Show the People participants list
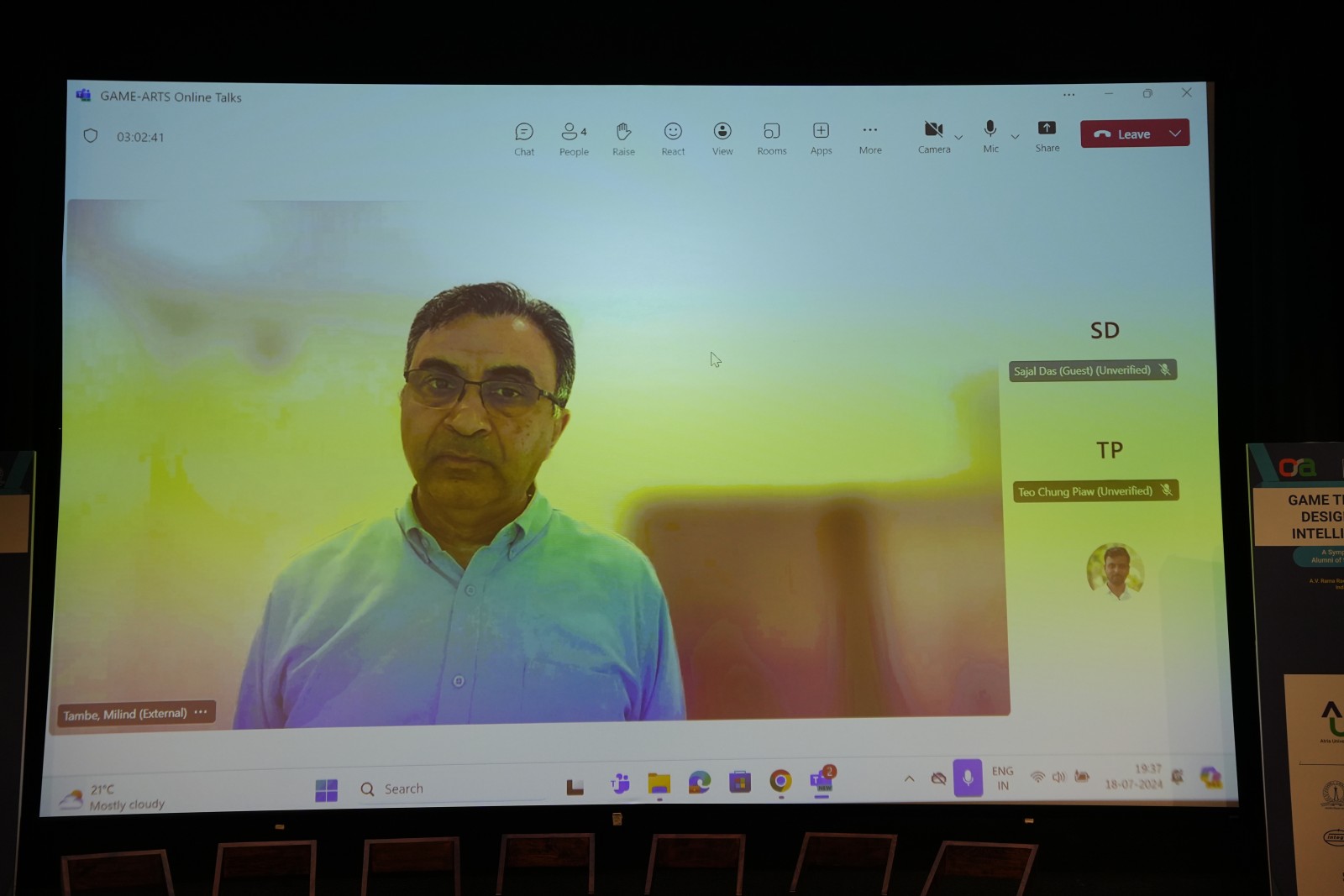 click(x=574, y=139)
